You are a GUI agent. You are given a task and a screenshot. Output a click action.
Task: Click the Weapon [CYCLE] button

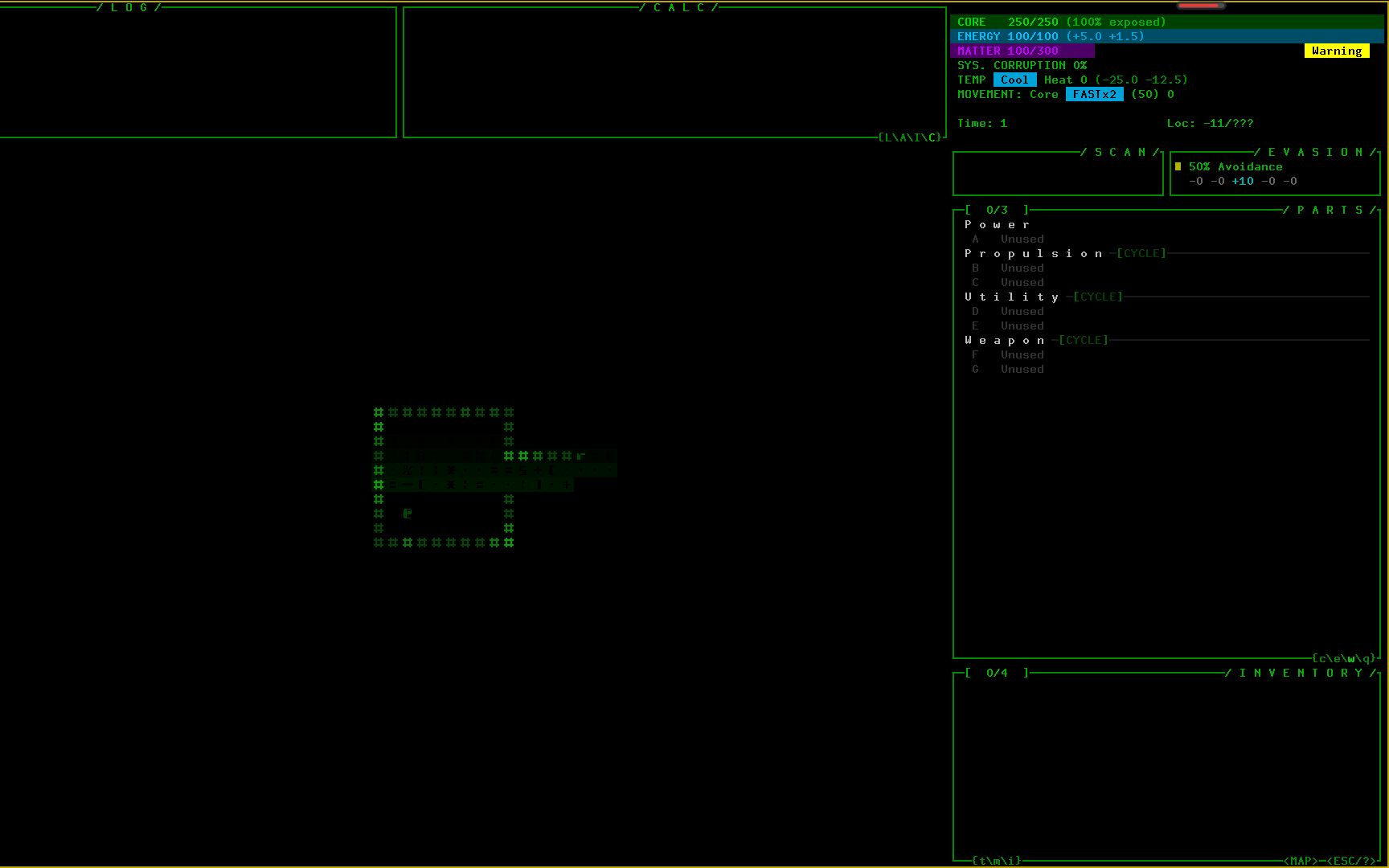[1084, 340]
